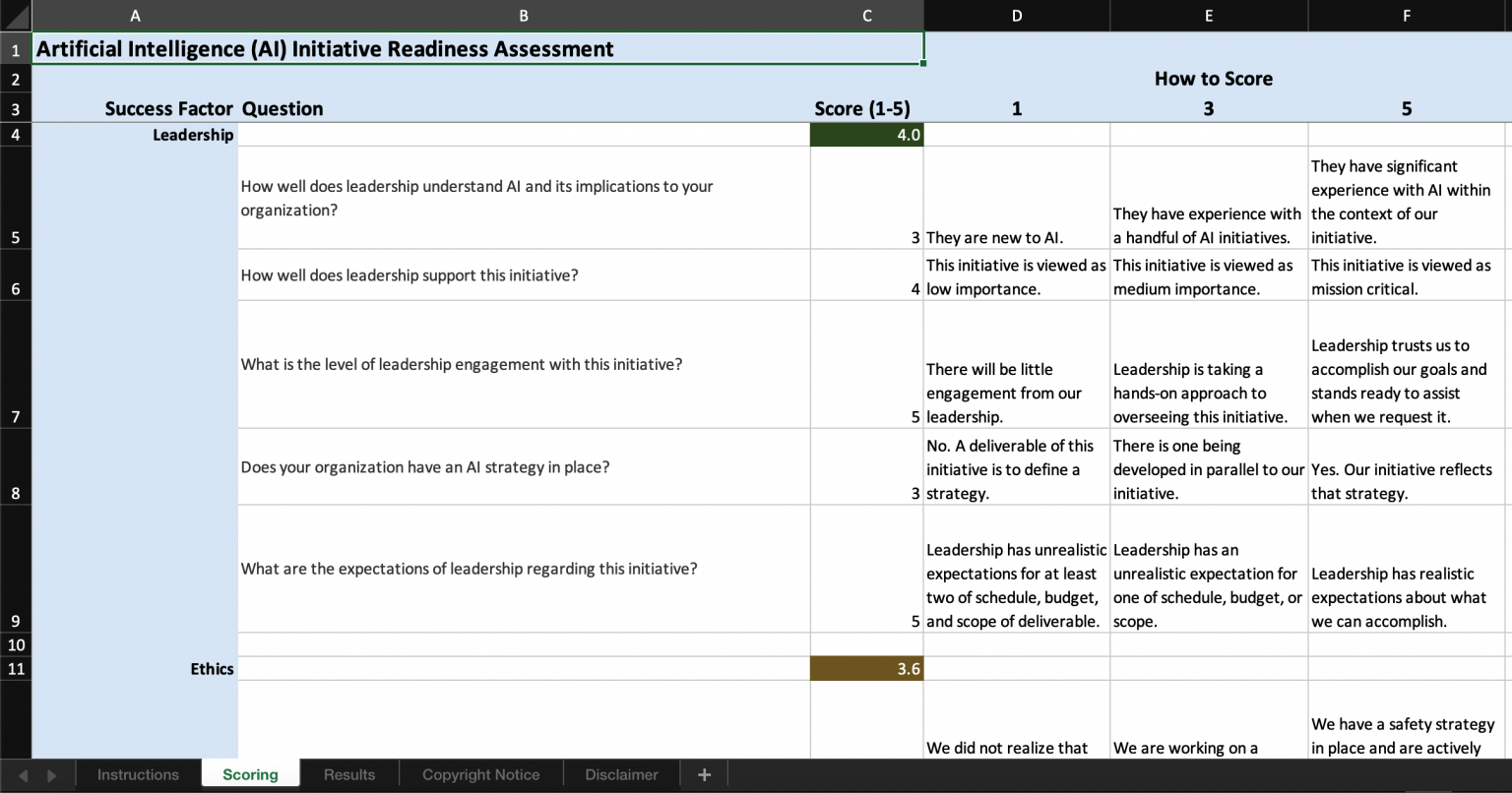Viewport: 1512px width, 793px height.
Task: Select row 4 header
Action: pos(15,135)
